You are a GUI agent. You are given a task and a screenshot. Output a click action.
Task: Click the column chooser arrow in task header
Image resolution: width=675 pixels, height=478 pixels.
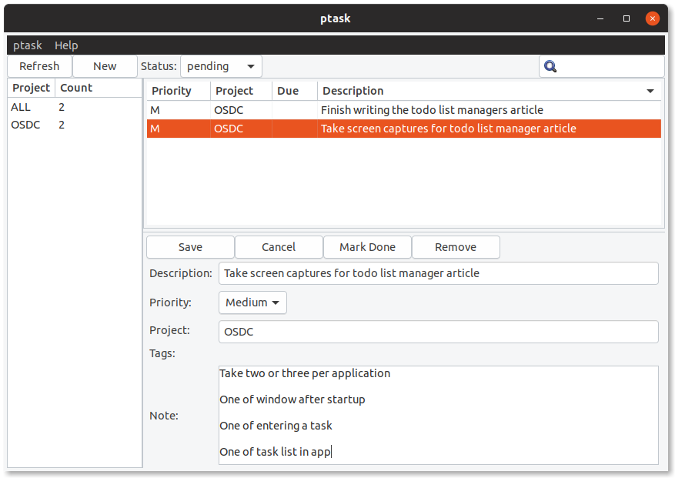pos(651,91)
